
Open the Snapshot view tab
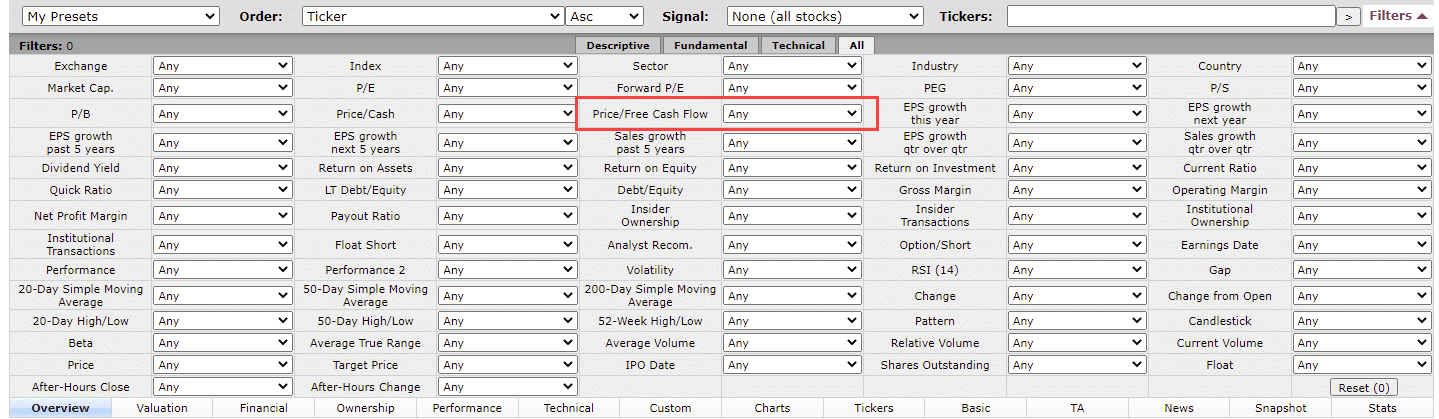pos(1281,408)
